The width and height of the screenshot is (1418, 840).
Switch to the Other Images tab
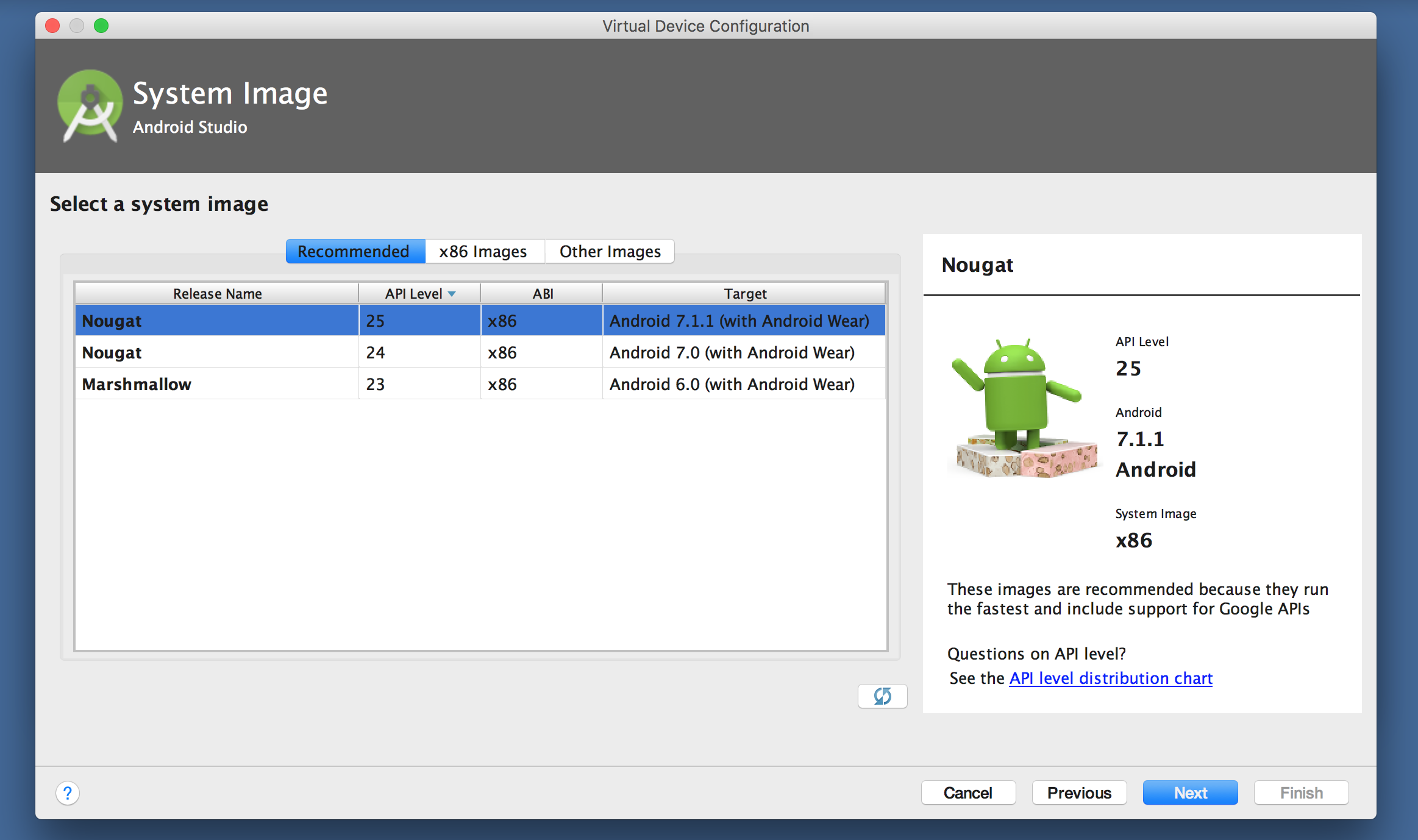(x=610, y=251)
